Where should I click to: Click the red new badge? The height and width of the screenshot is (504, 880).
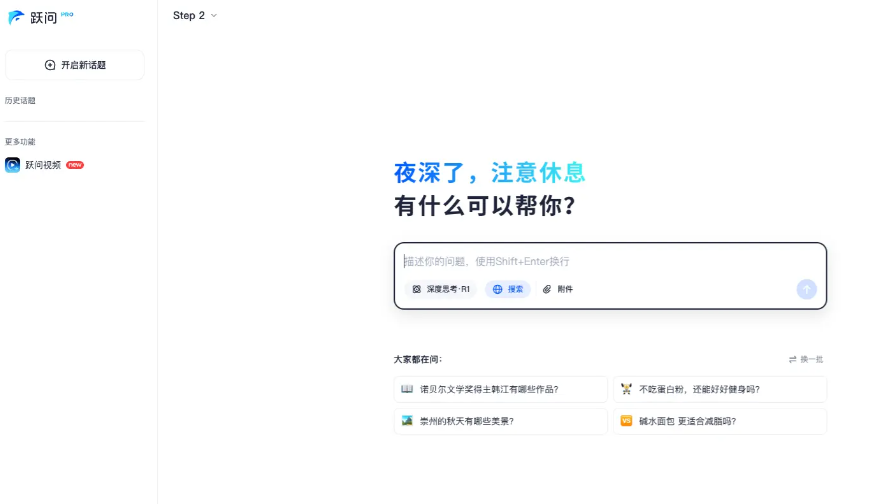(x=75, y=165)
